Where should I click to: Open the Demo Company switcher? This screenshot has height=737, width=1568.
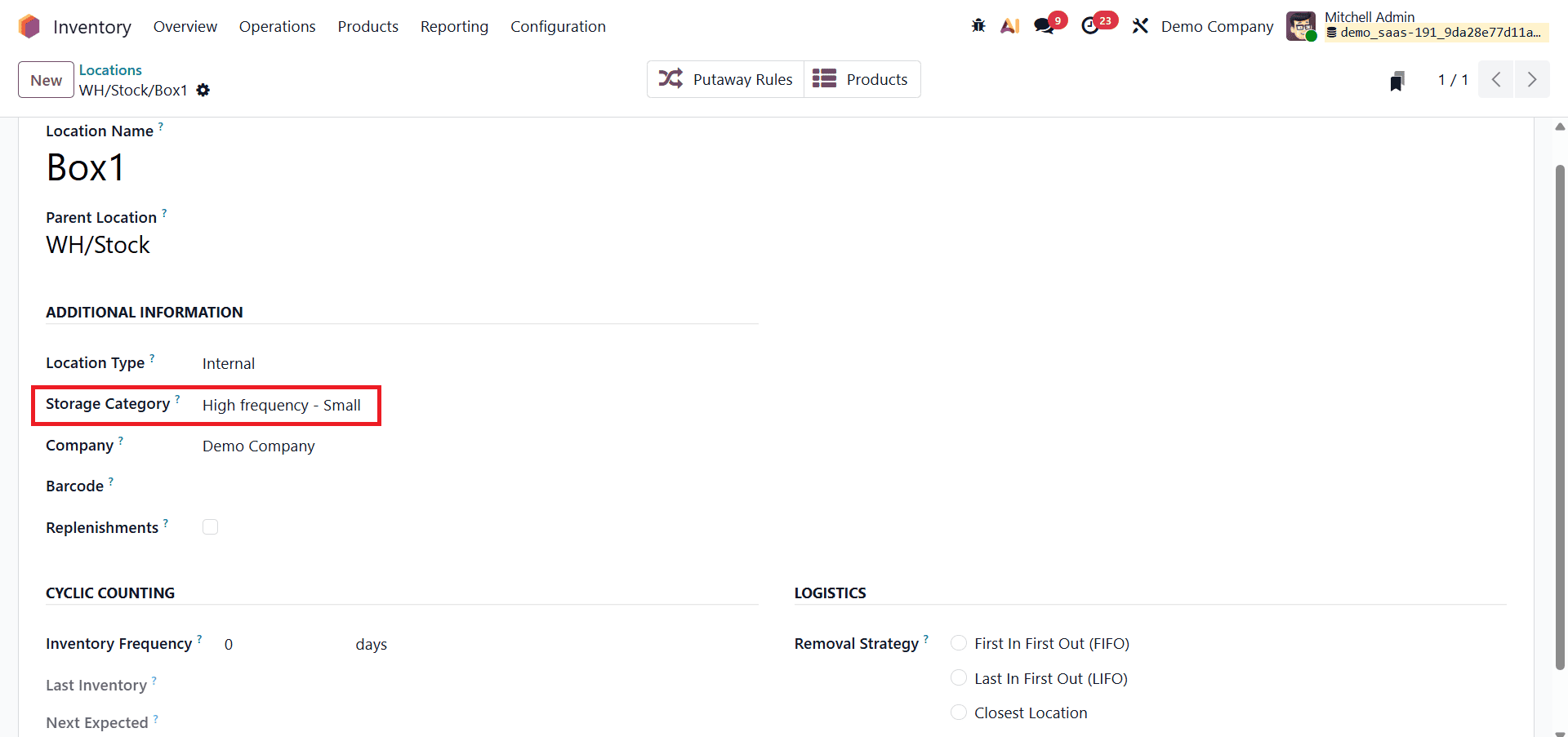point(1216,25)
